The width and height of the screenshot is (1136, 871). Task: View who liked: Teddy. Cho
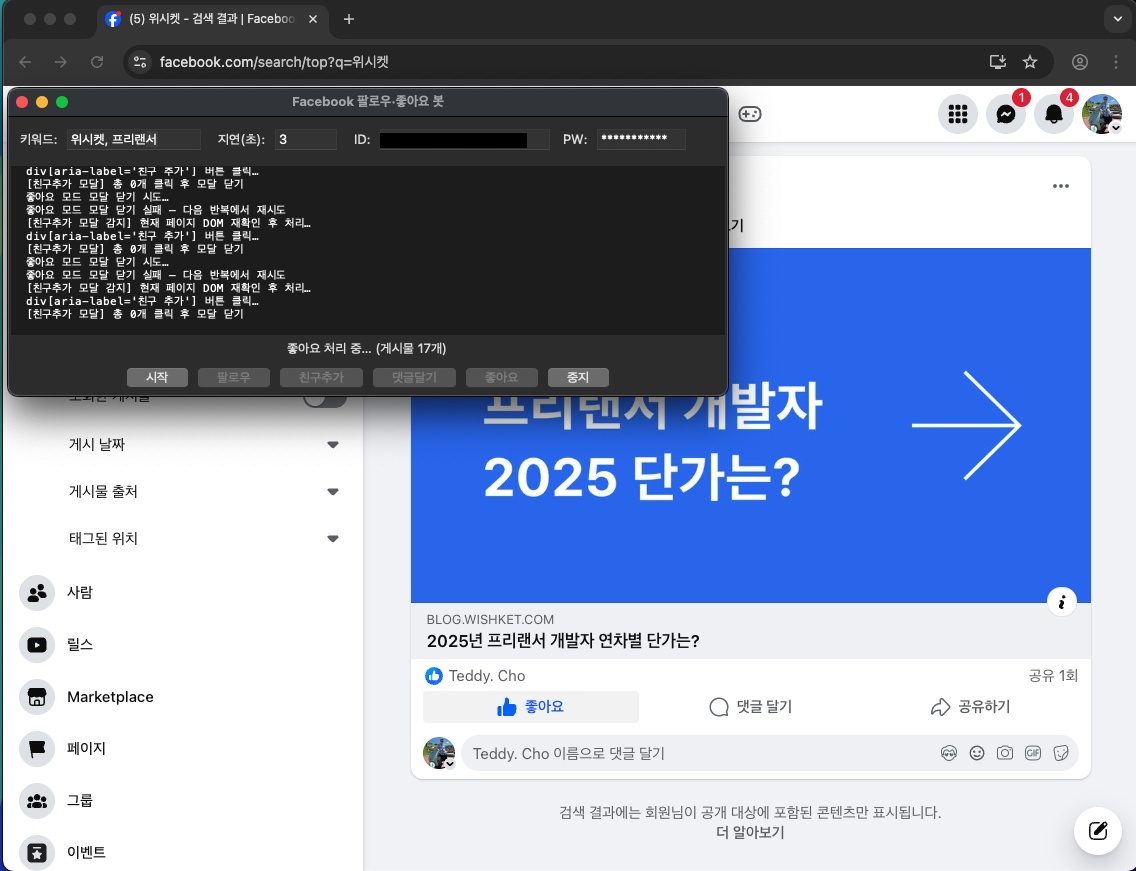point(487,676)
